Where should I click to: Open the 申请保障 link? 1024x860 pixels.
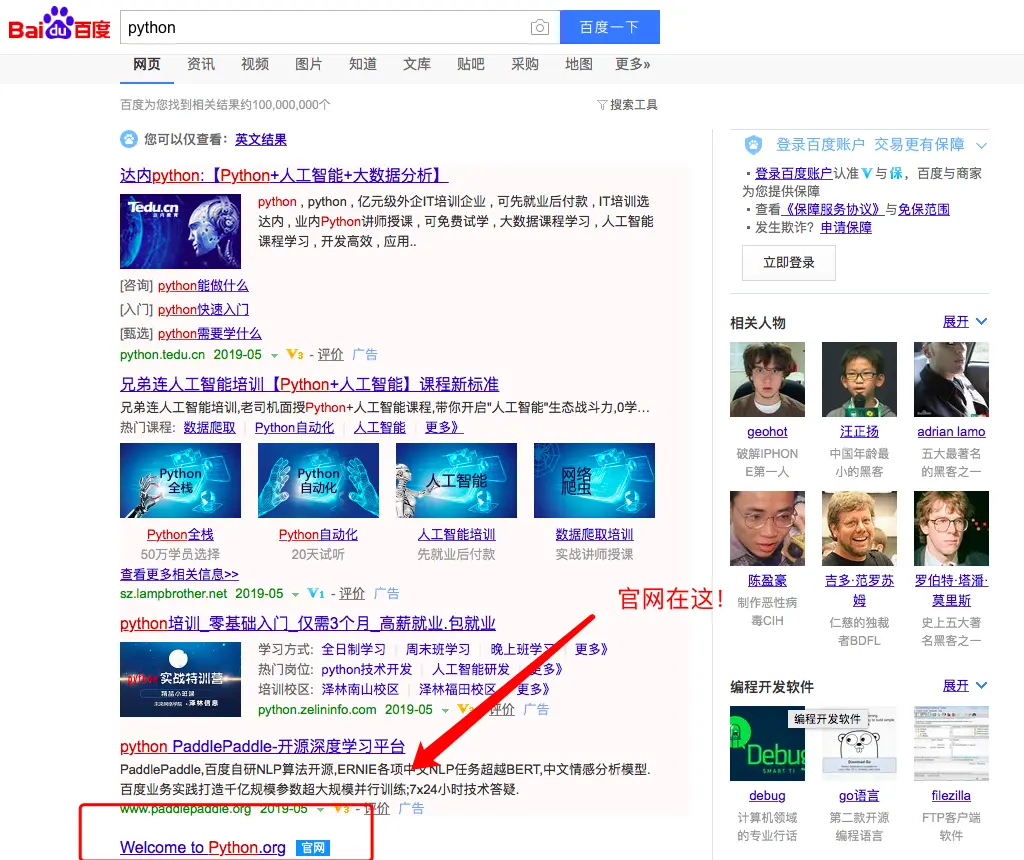coord(846,228)
